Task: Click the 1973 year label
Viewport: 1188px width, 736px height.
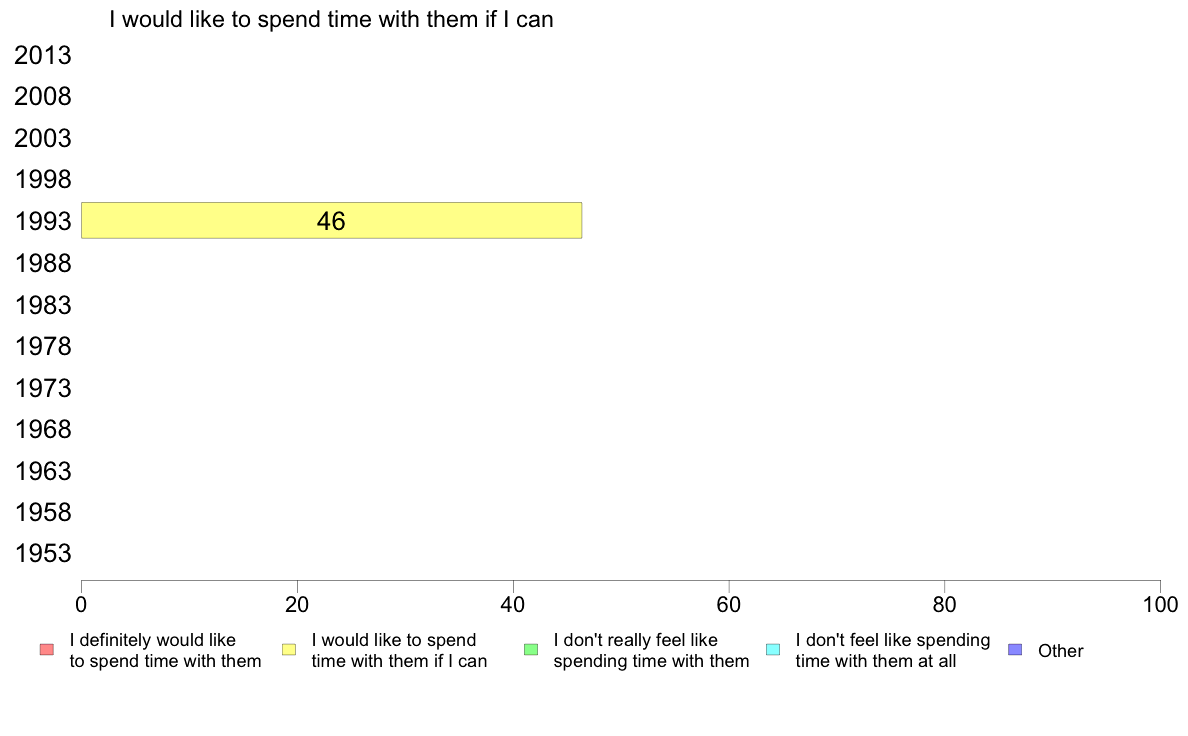Action: tap(43, 388)
